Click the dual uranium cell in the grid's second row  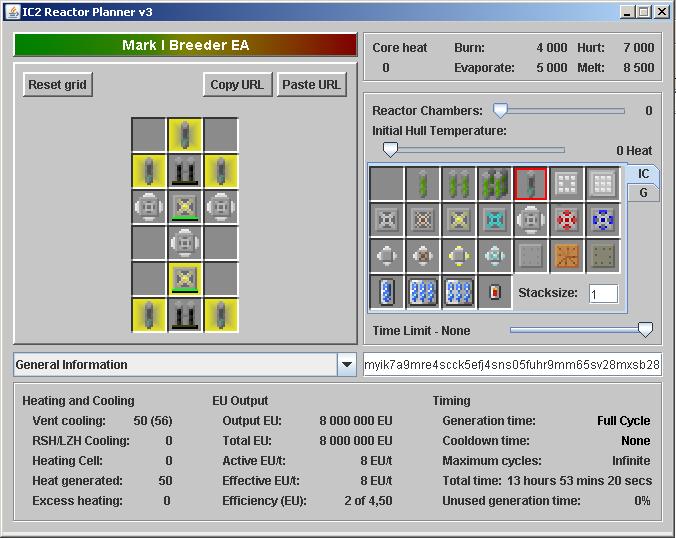tap(185, 171)
